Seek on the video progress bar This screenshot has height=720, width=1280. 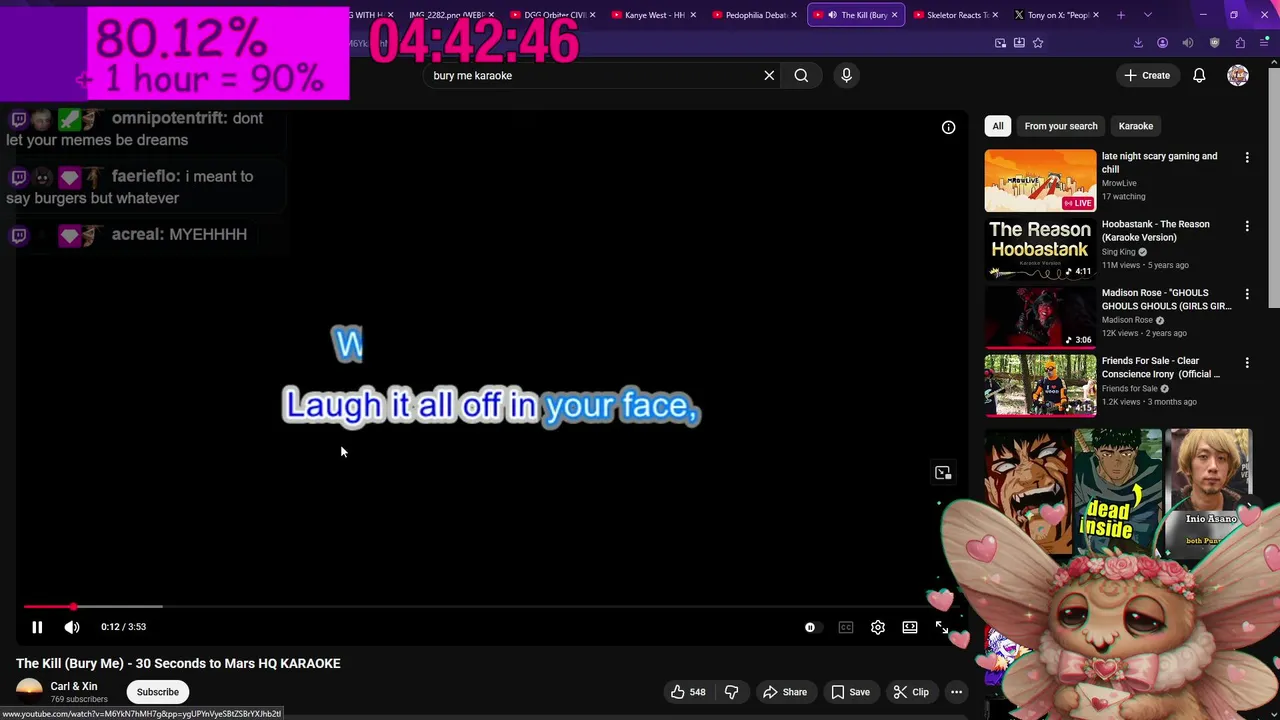point(490,606)
